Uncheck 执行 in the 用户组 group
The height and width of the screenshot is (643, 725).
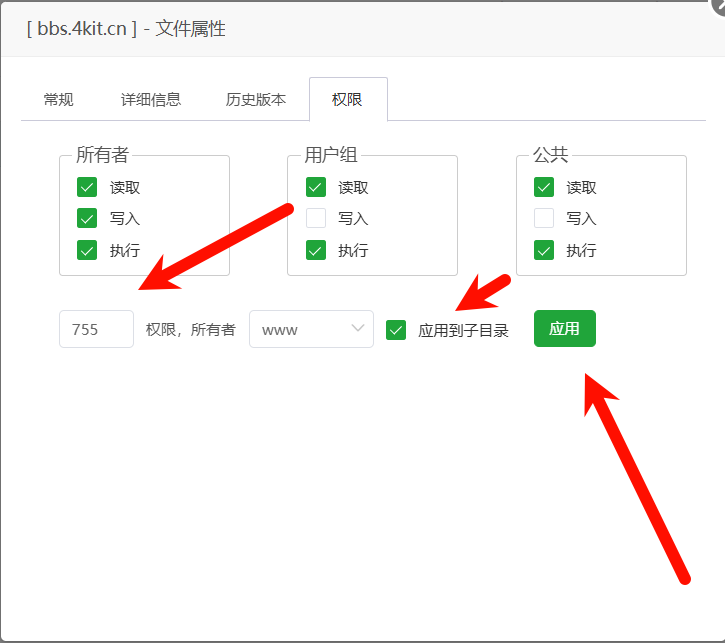click(316, 250)
